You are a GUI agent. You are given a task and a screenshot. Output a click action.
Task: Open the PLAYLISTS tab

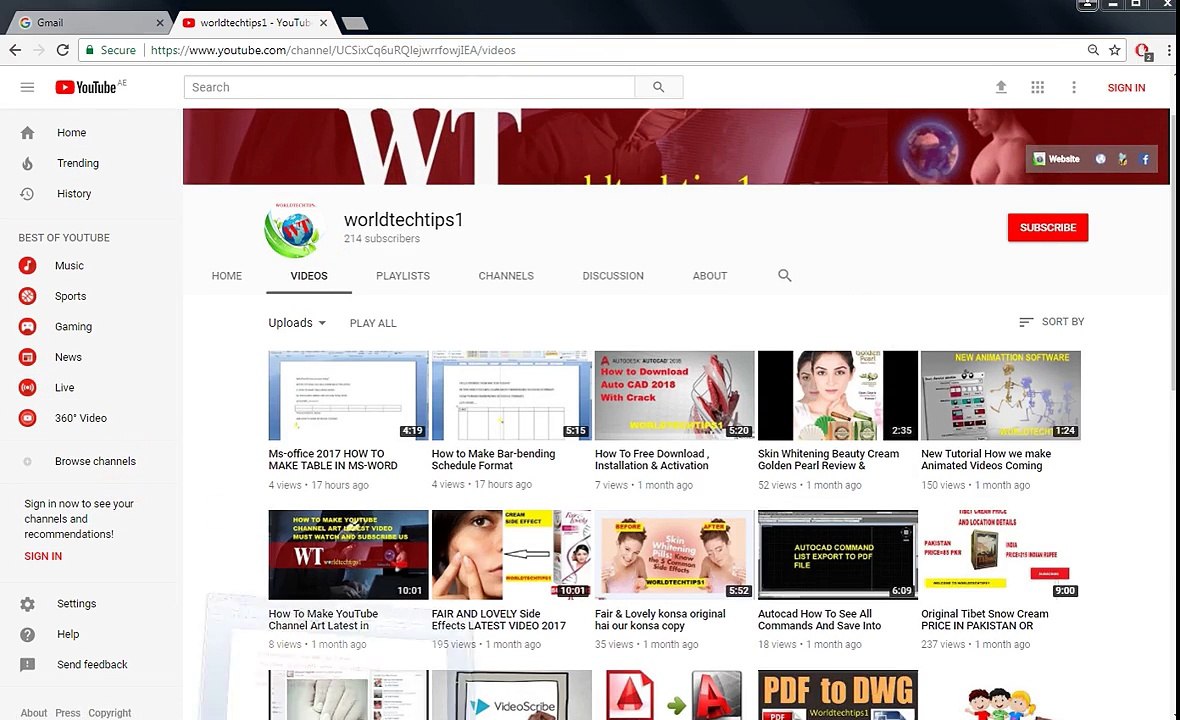pos(403,276)
